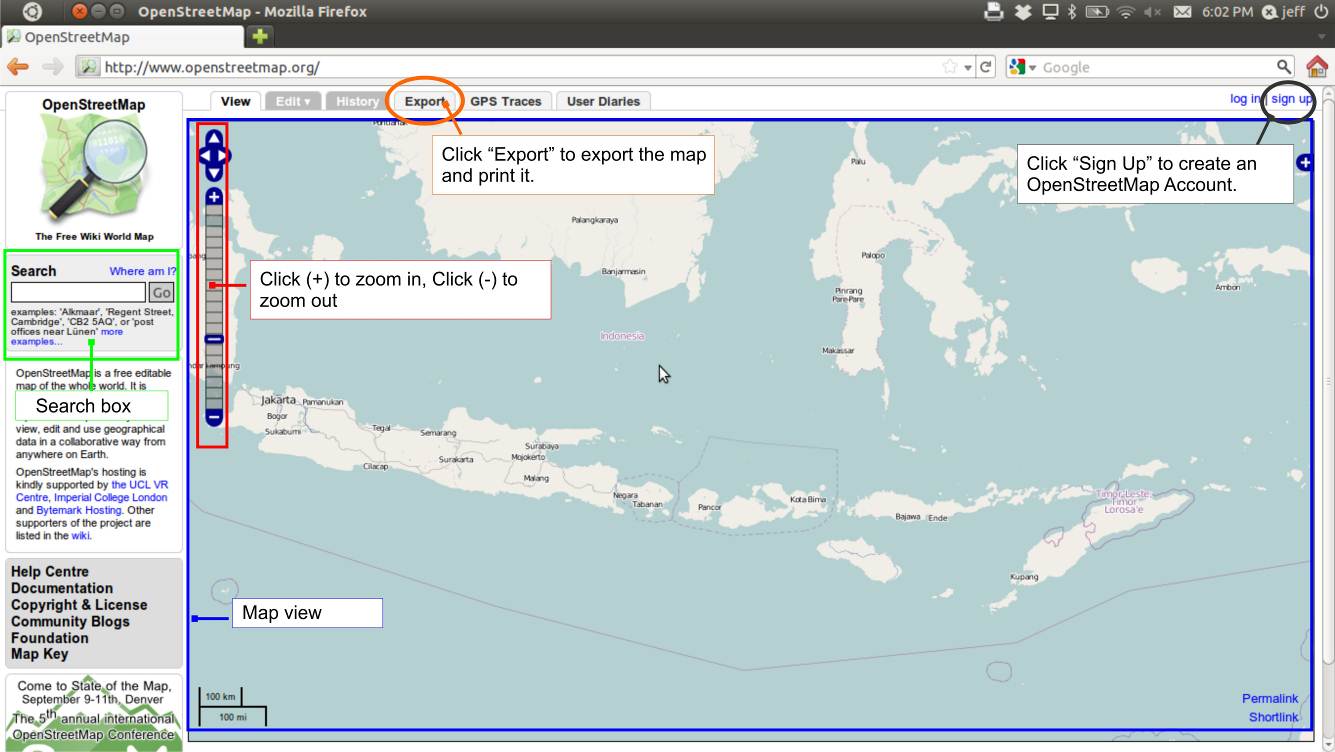Open the GPS Traces tab
This screenshot has width=1335, height=752.
pyautogui.click(x=506, y=101)
